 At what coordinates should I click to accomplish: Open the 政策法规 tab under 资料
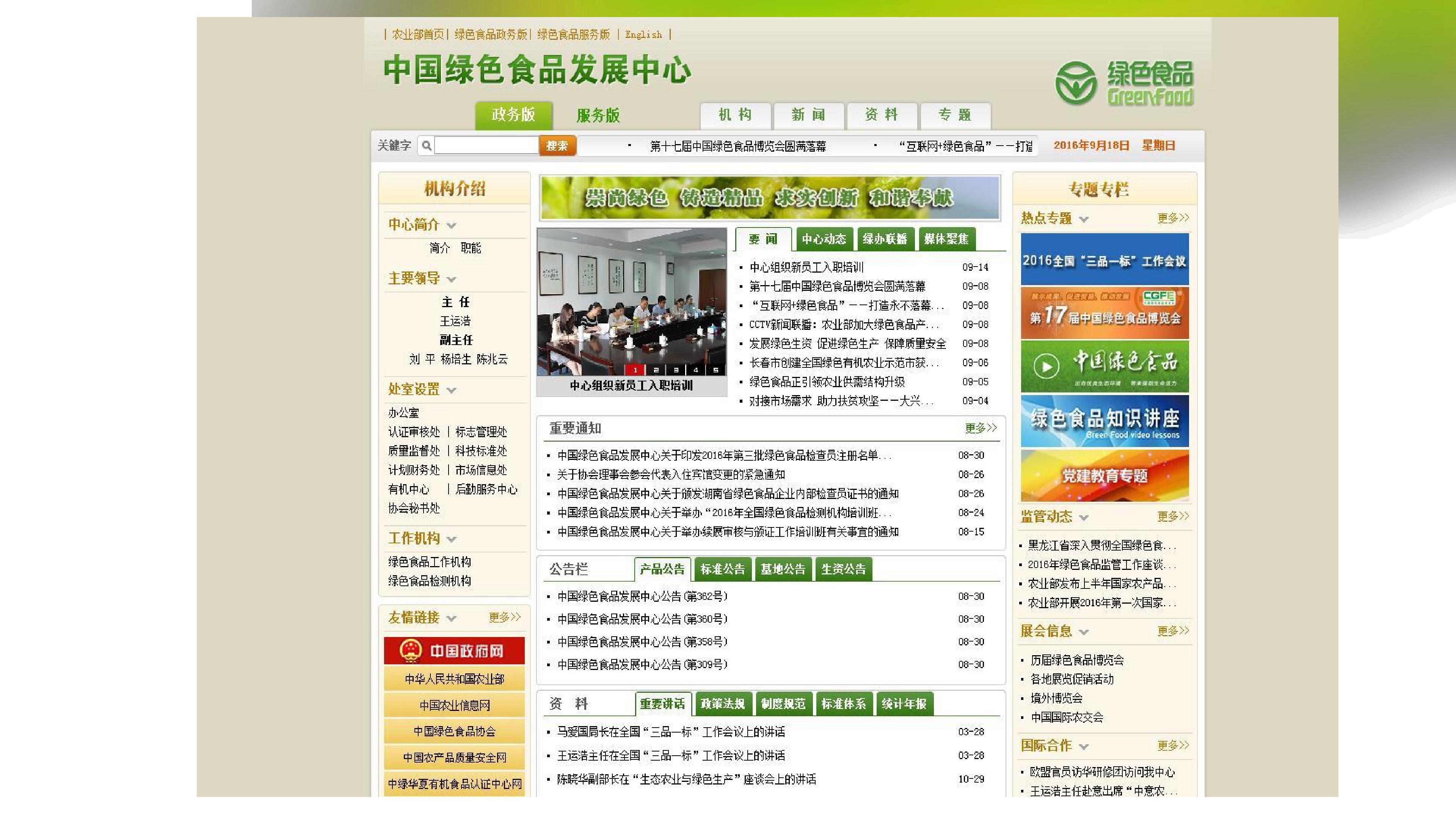tap(722, 704)
